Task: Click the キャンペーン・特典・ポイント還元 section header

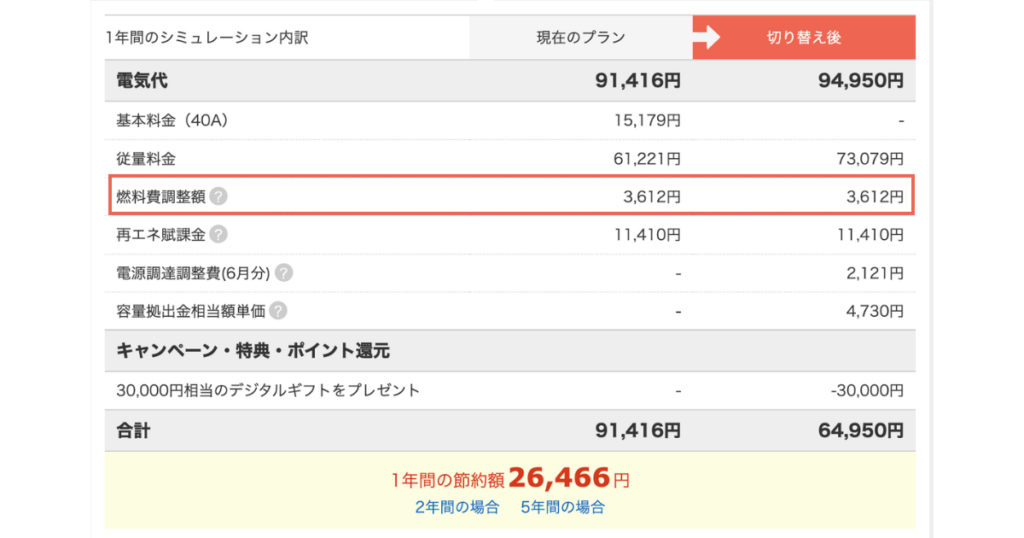Action: 253,351
